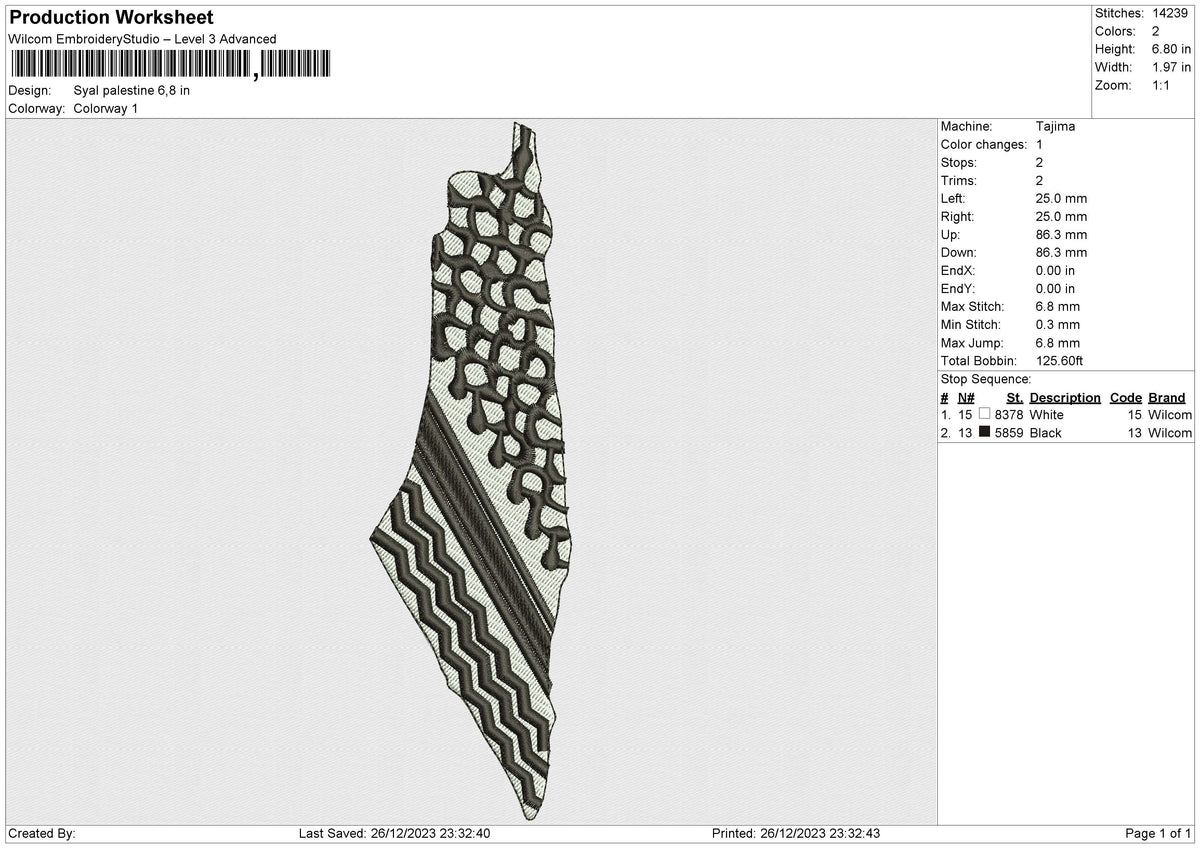1200x848 pixels.
Task: Click the black thread color swatch
Action: tap(985, 432)
